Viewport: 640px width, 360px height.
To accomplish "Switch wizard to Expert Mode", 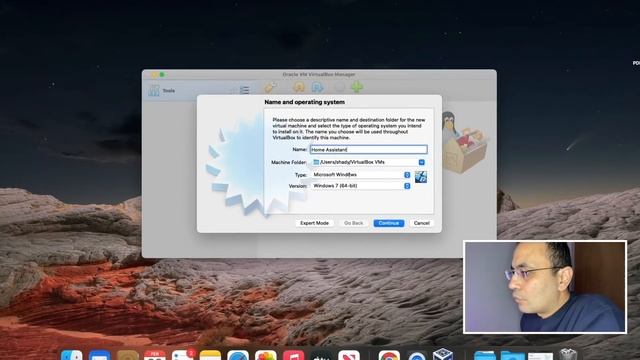I will 314,223.
